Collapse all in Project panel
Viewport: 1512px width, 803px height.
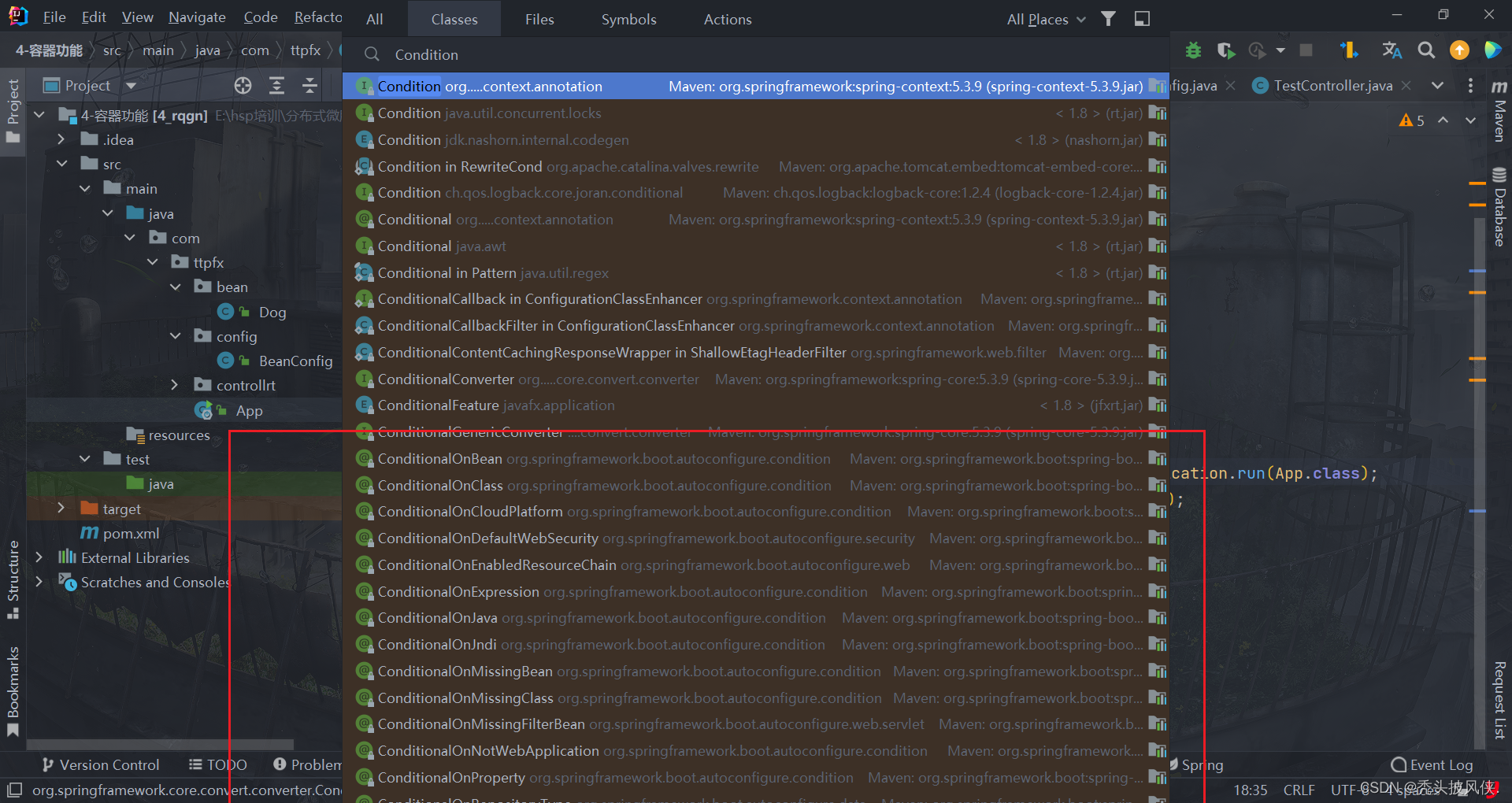(309, 85)
